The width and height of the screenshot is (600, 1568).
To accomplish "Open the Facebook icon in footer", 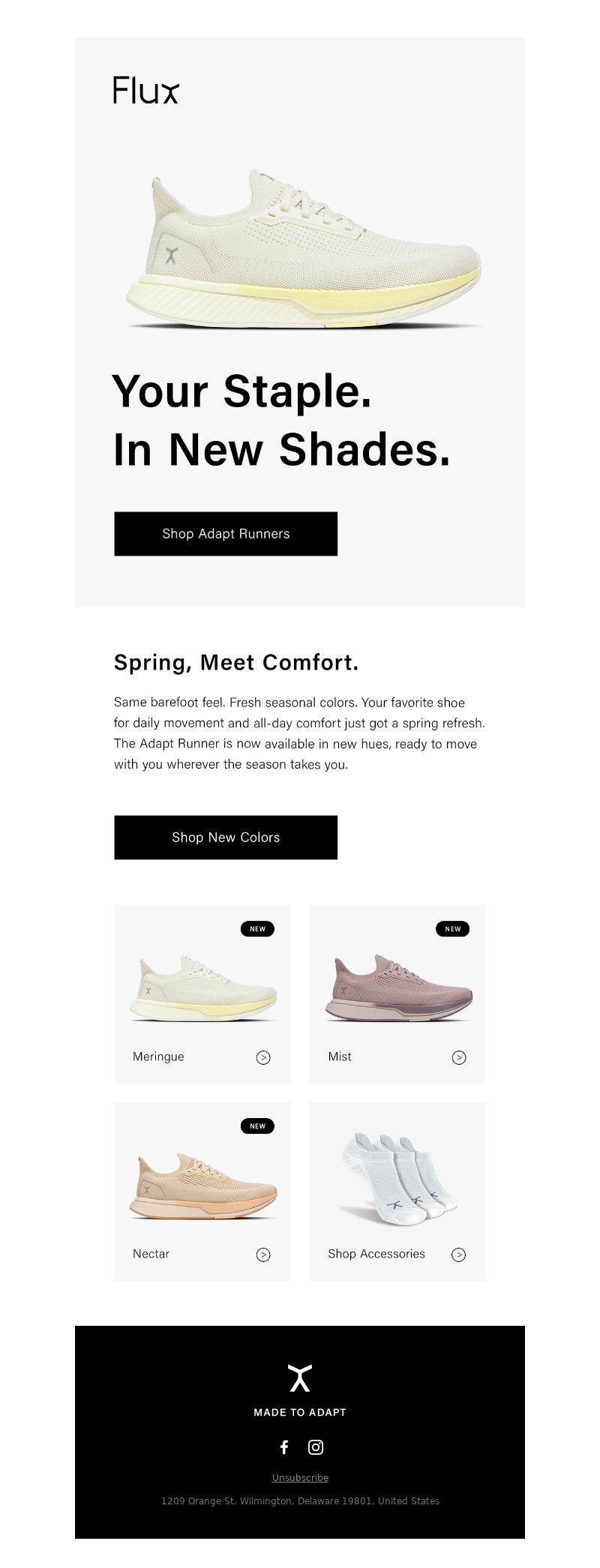I will [x=284, y=1447].
